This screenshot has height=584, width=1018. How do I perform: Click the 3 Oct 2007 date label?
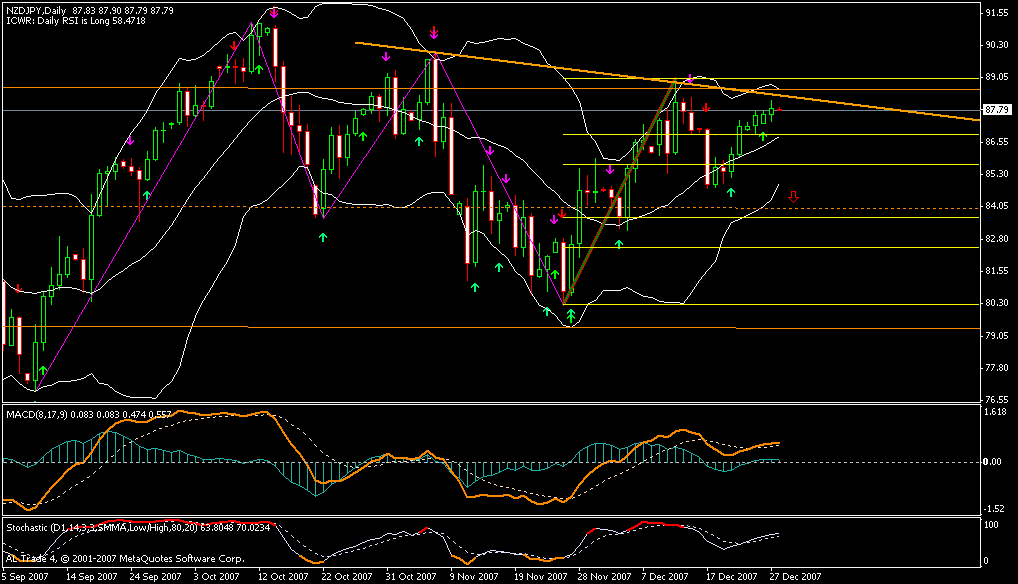click(x=217, y=576)
